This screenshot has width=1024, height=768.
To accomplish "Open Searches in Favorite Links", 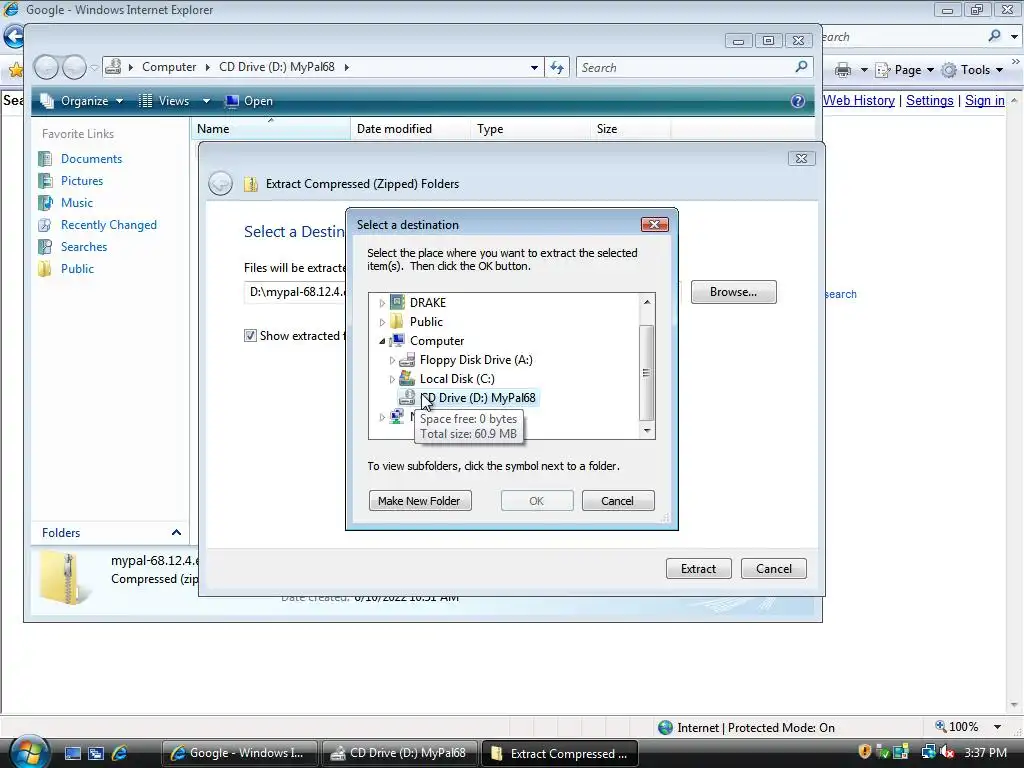I will pos(84,247).
